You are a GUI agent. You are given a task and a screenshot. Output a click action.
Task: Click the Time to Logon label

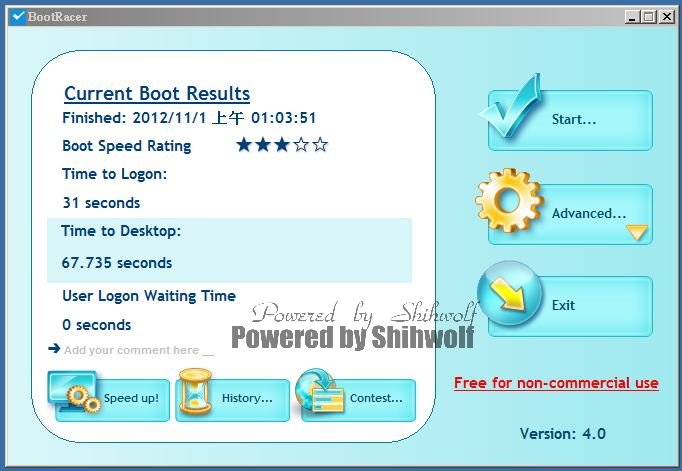point(114,174)
